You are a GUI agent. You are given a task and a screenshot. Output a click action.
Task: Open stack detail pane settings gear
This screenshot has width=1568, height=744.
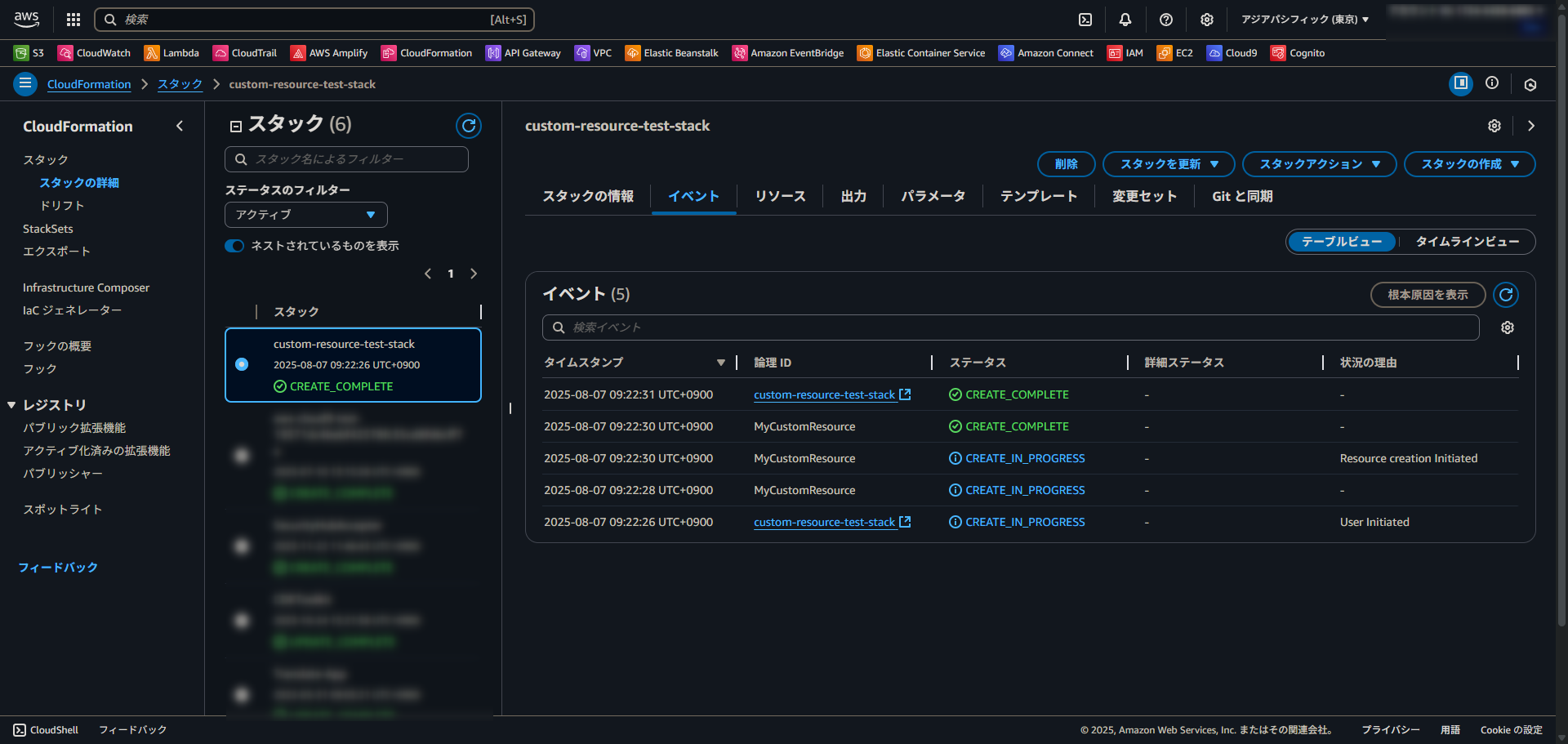(1494, 126)
